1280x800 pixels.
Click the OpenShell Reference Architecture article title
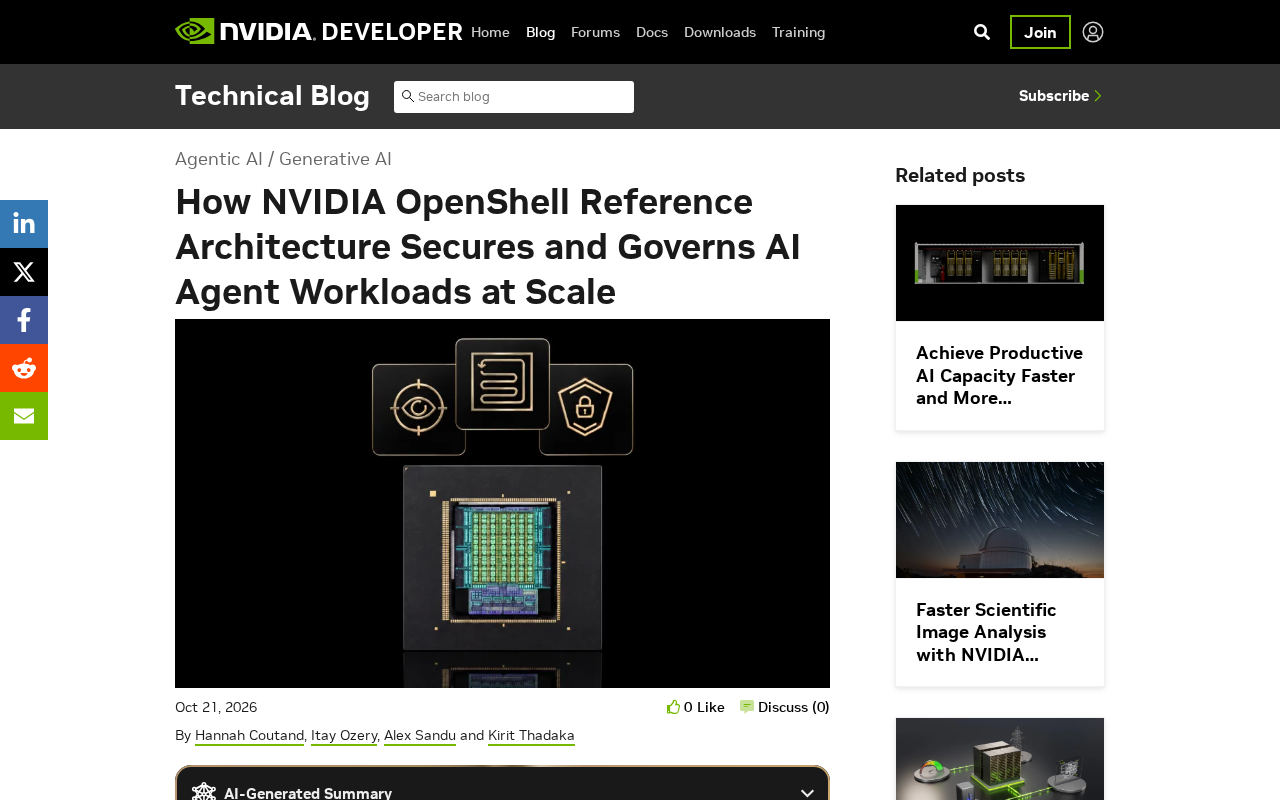point(488,247)
